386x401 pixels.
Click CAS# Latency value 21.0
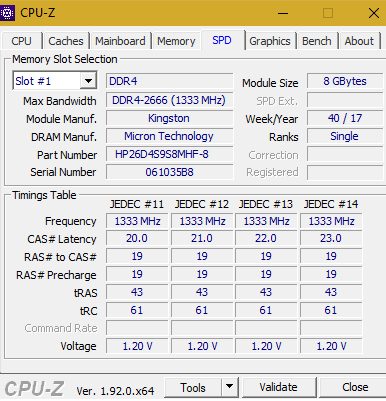coord(202,239)
